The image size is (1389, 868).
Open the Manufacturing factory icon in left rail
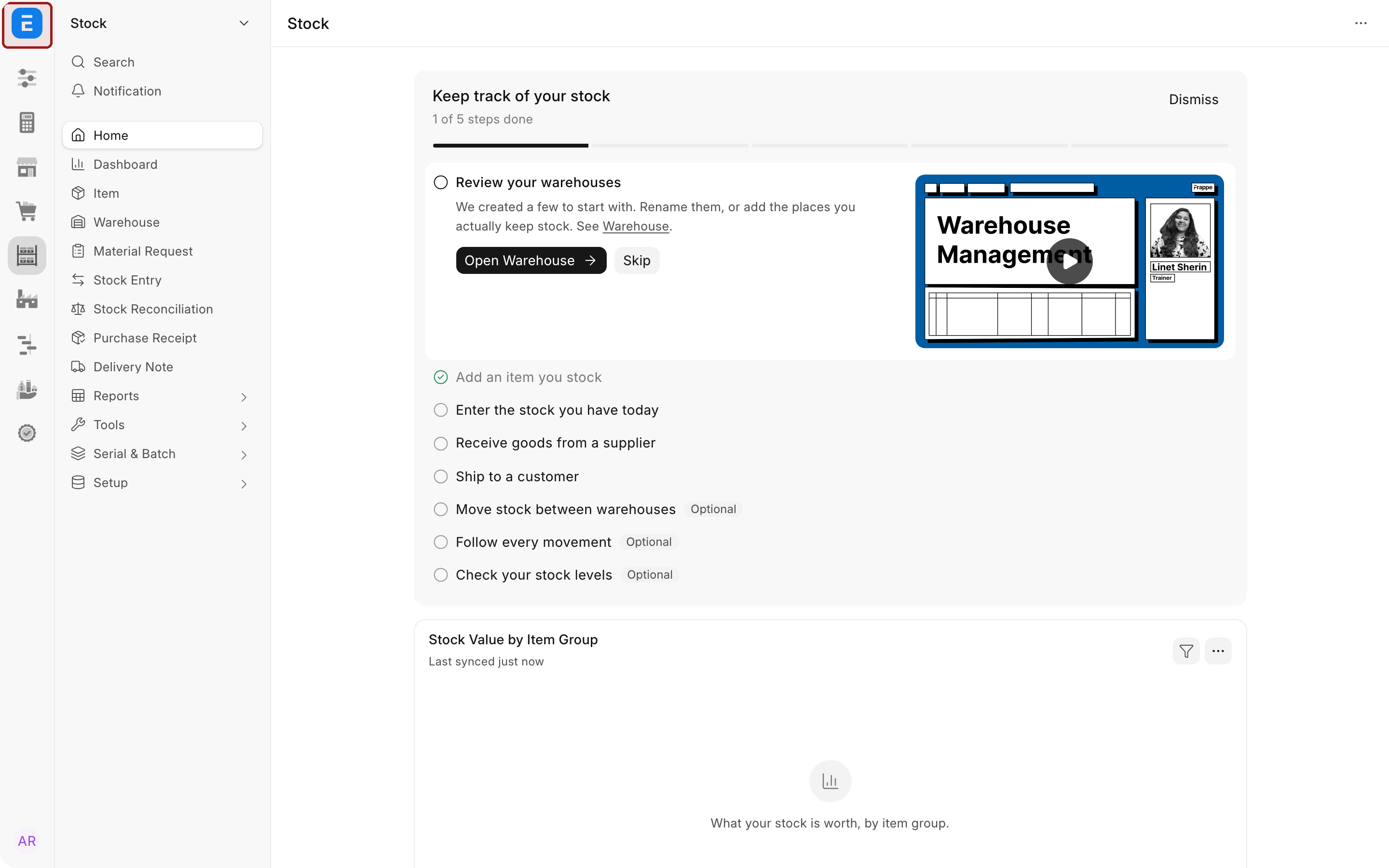[x=27, y=299]
